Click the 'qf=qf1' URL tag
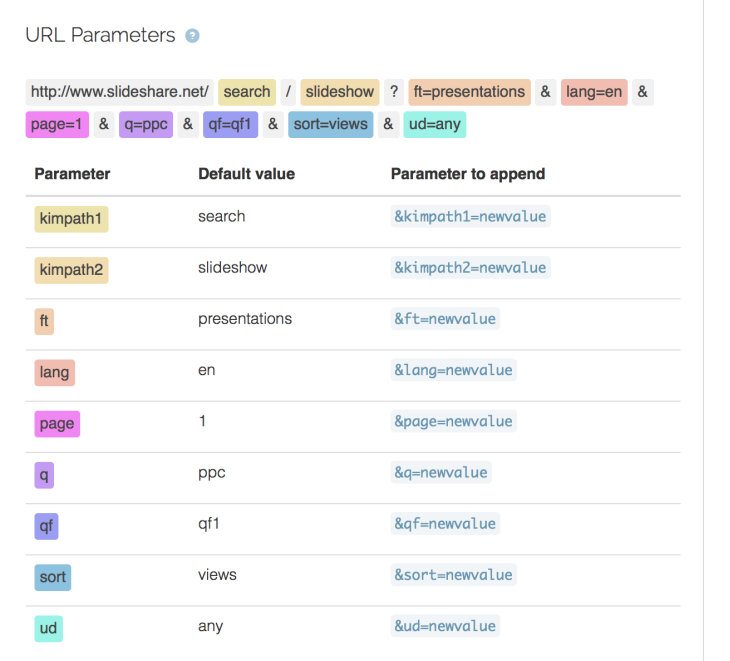The width and height of the screenshot is (730, 661). point(230,125)
